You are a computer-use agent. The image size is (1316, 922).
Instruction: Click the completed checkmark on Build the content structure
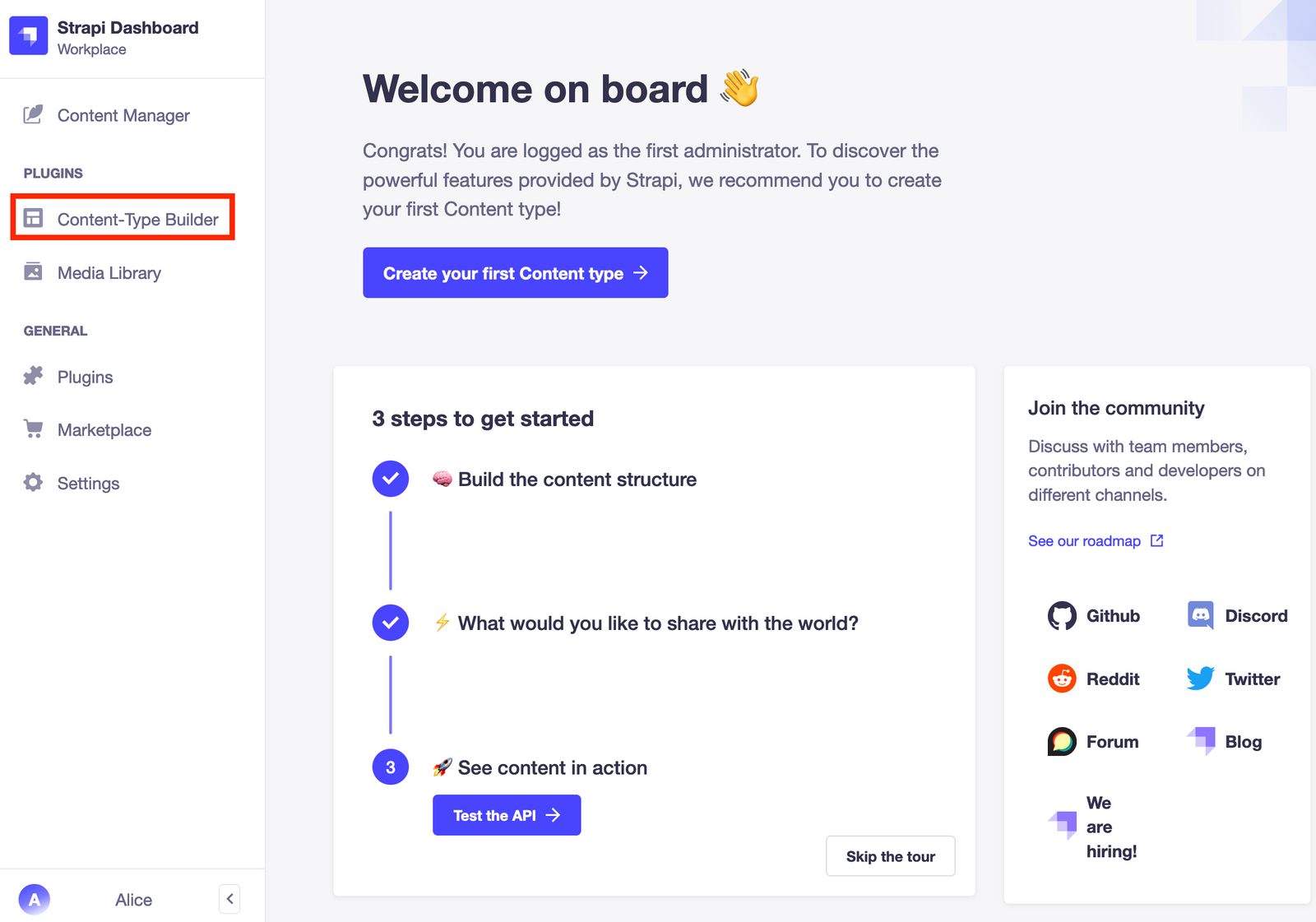point(390,479)
